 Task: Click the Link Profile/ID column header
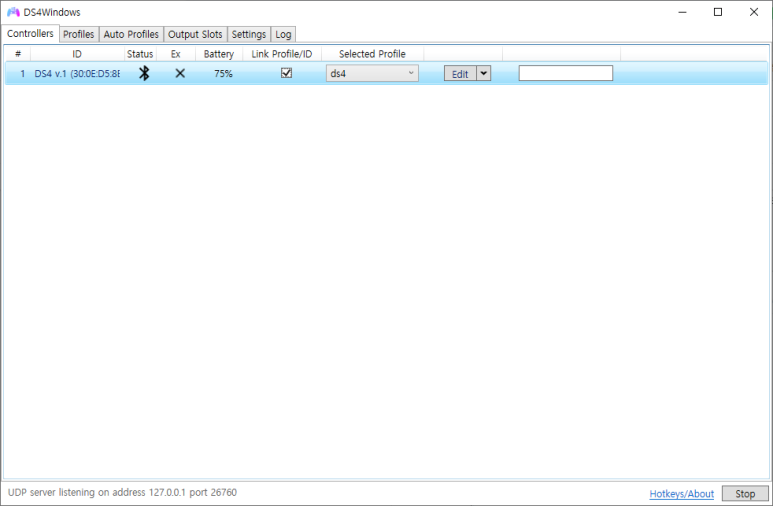click(282, 54)
